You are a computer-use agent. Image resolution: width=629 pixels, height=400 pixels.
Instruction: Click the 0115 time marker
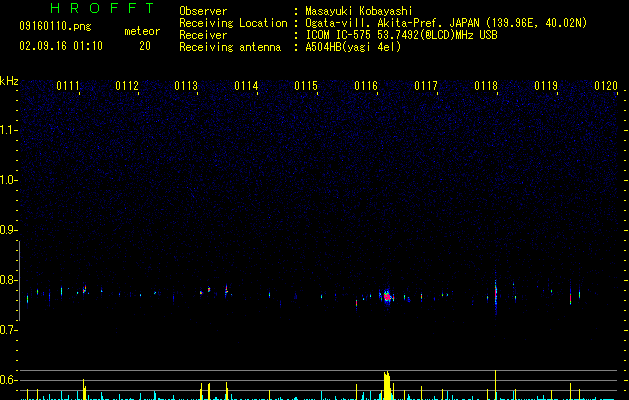[306, 86]
